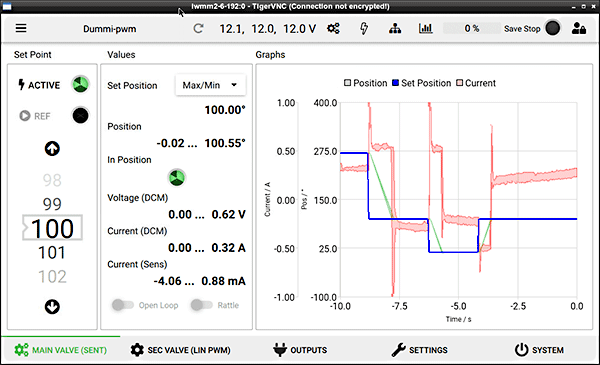Image resolution: width=600 pixels, height=365 pixels.
Task: Enable the Open Loop switch
Action: [x=123, y=305]
